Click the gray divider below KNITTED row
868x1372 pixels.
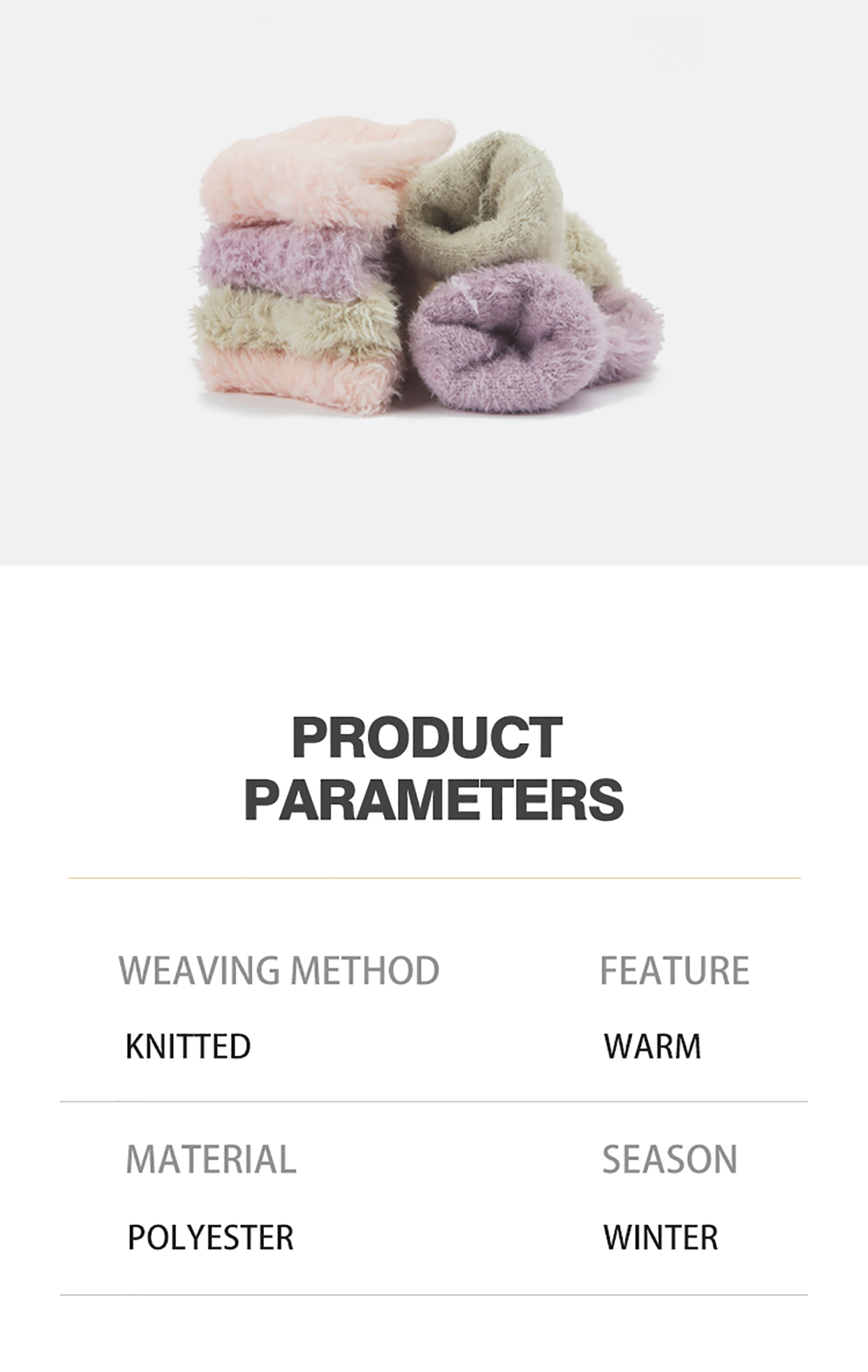pos(434,1101)
